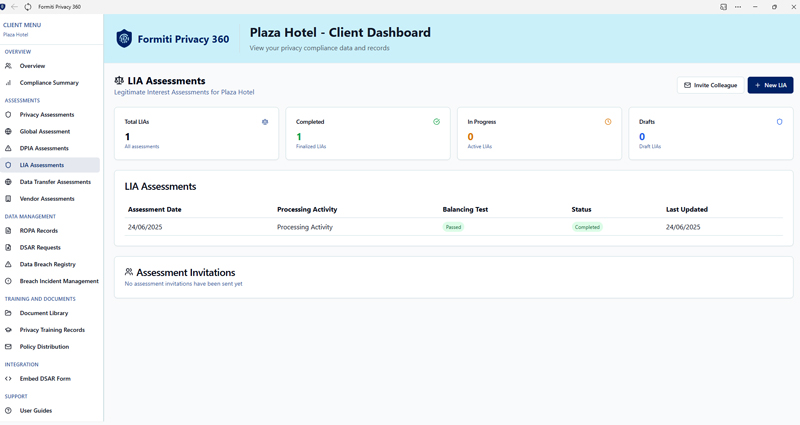Click the Passed balancing test badge

[454, 227]
